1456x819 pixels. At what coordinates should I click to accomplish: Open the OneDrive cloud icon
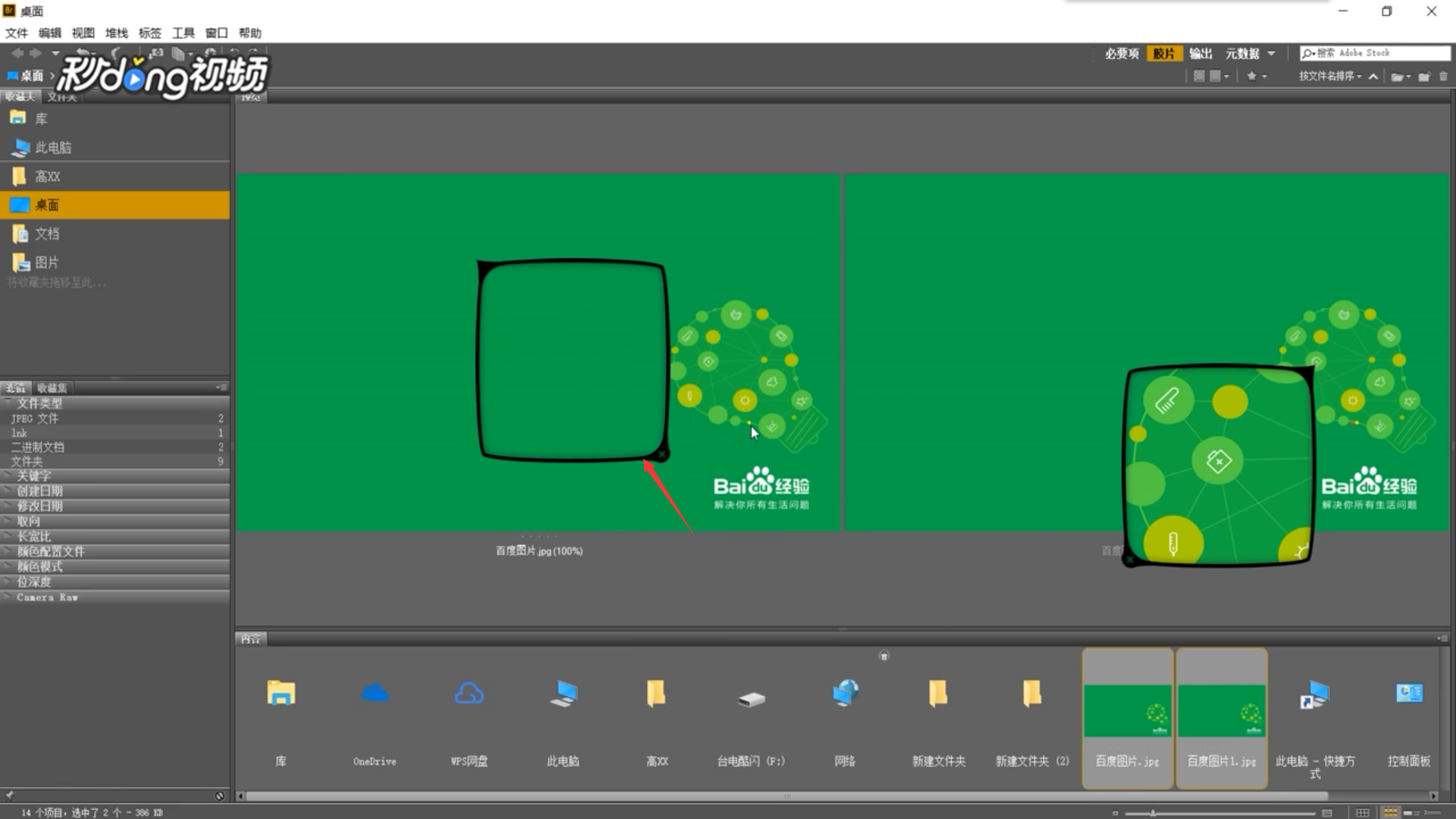(x=375, y=694)
